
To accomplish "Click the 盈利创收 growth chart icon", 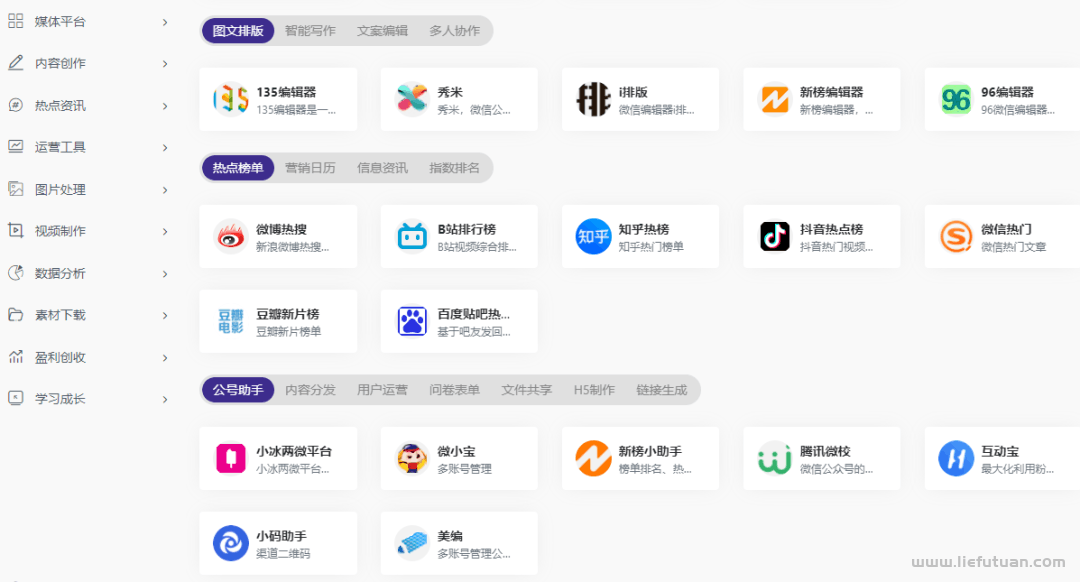I will pyautogui.click(x=15, y=357).
